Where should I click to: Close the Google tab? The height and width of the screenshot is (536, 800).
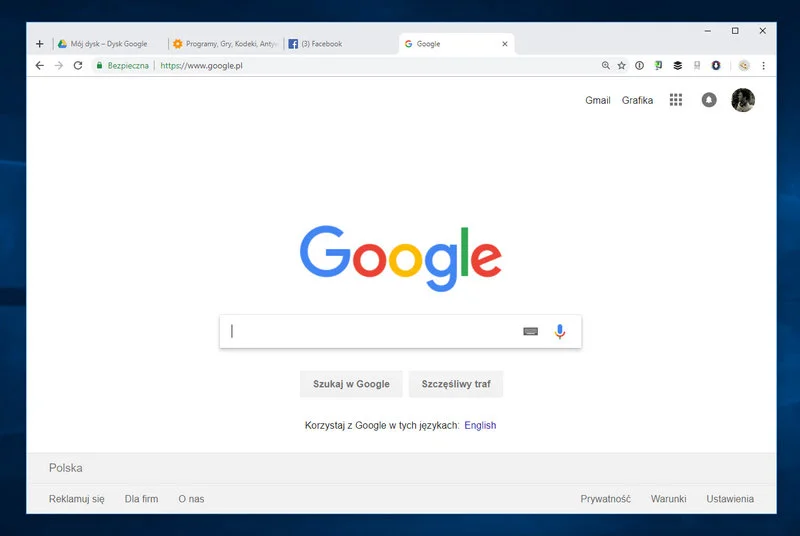click(505, 44)
